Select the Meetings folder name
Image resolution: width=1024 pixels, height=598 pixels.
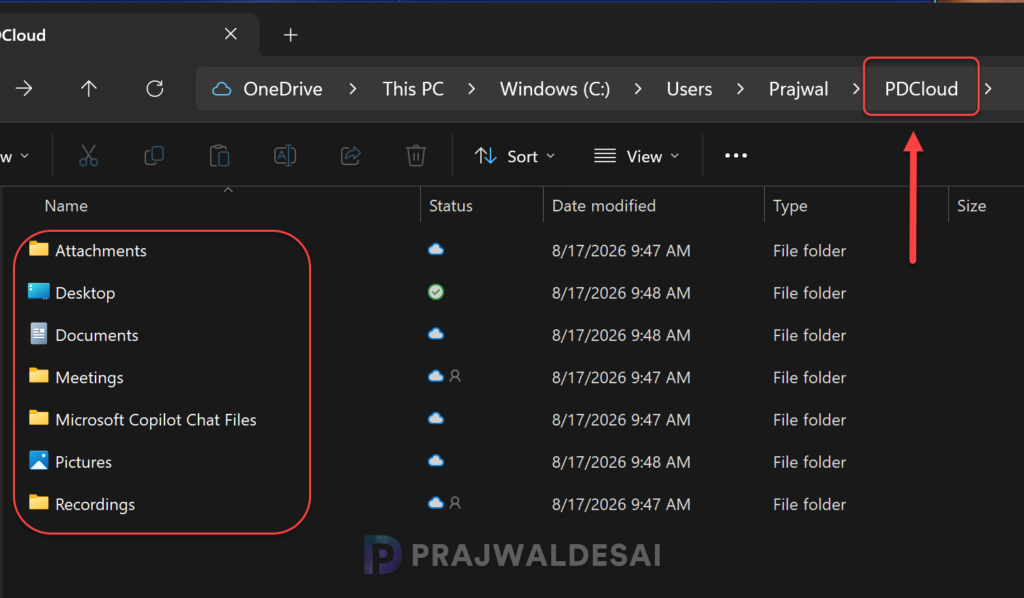tap(89, 377)
